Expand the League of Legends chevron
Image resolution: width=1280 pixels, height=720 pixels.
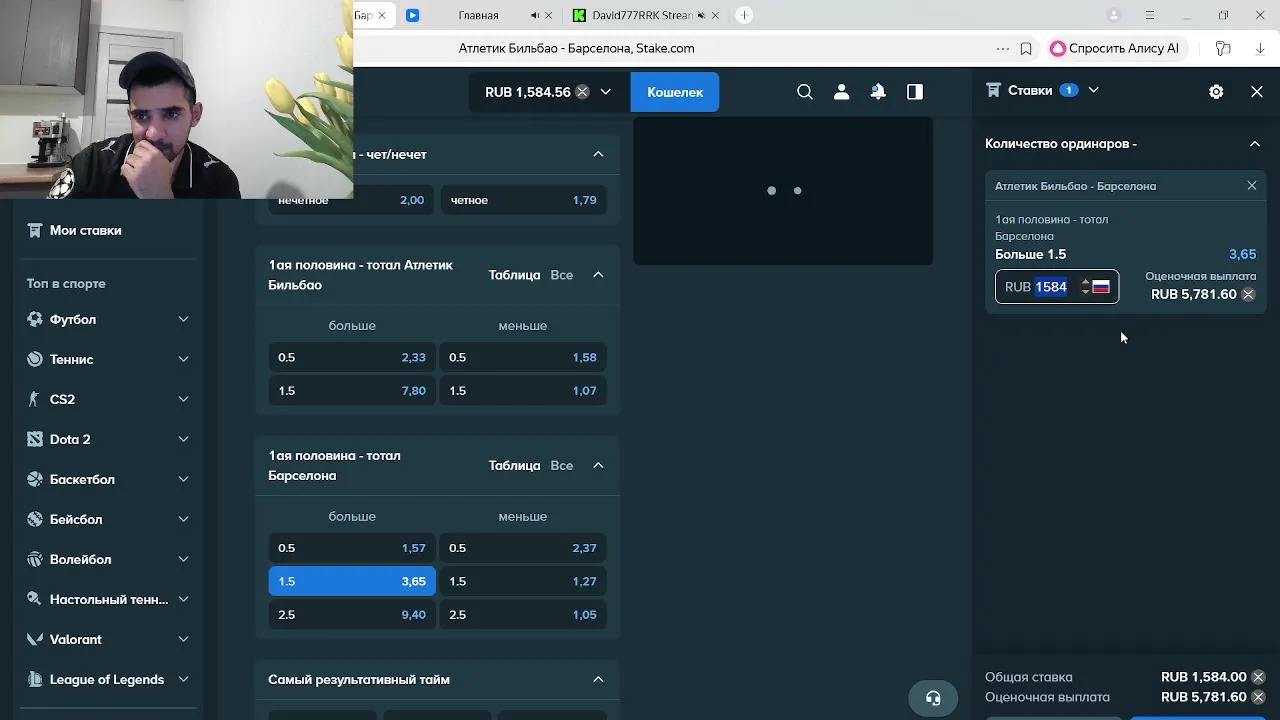coord(183,679)
